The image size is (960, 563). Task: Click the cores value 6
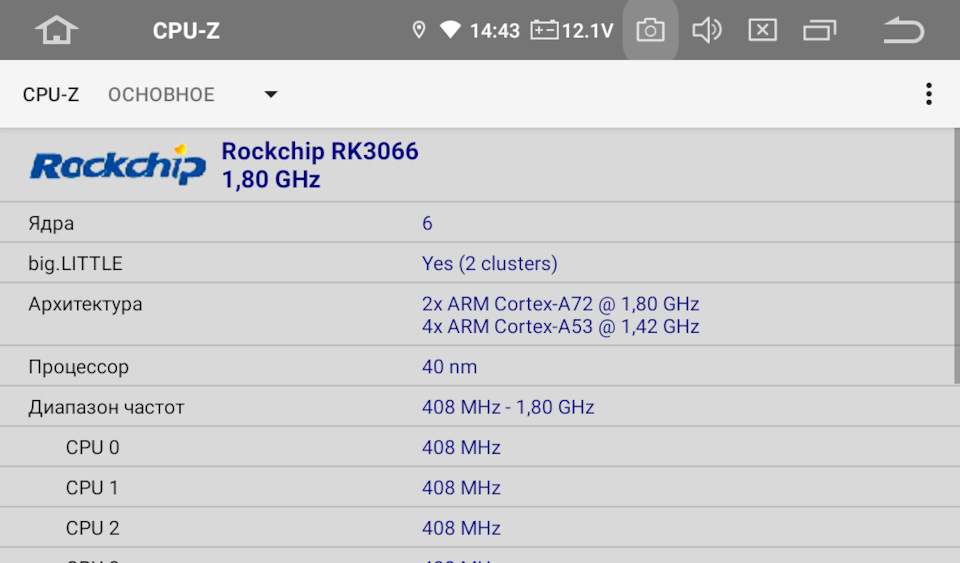click(427, 223)
